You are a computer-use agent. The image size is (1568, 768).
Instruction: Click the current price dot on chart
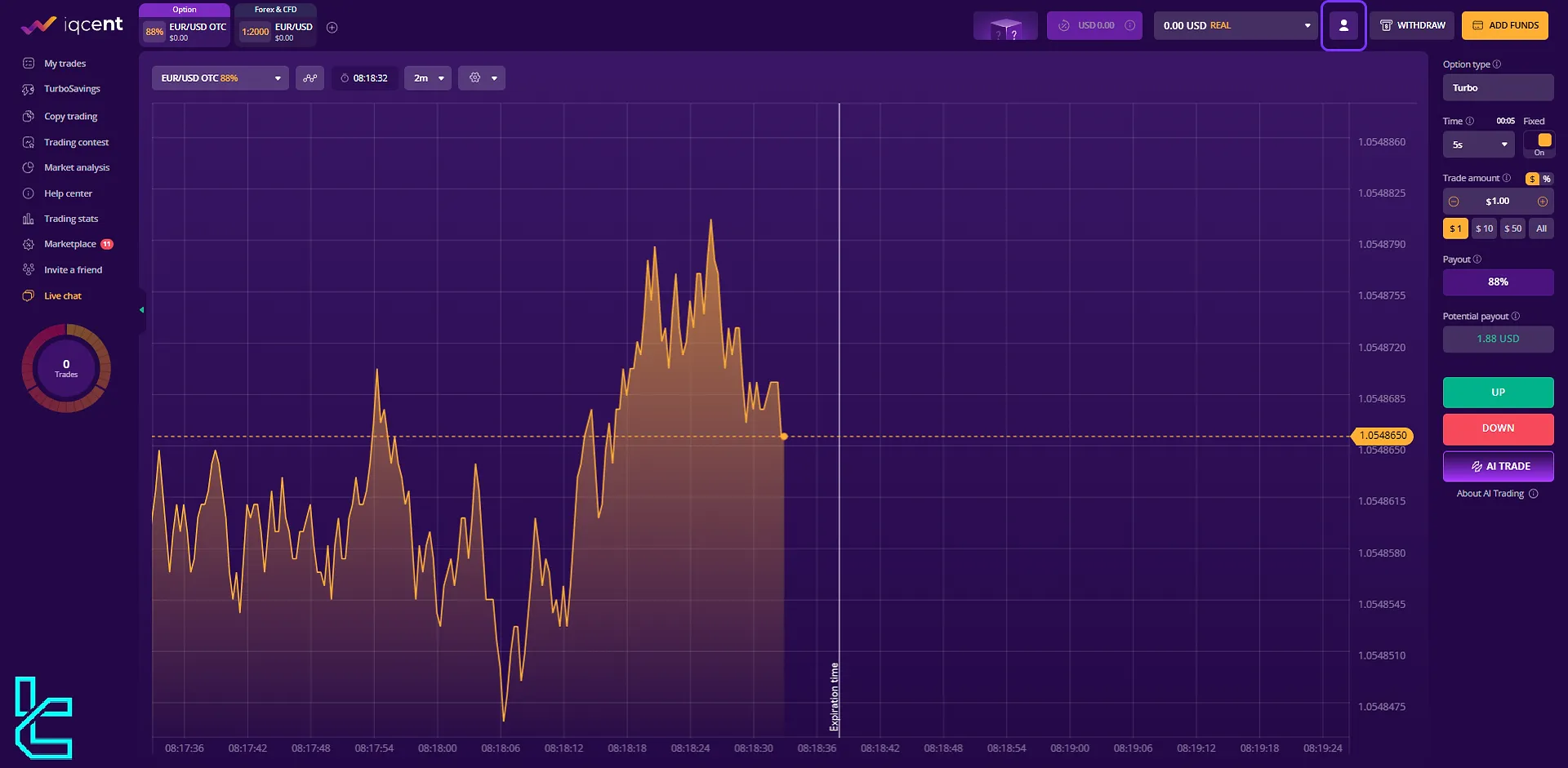pyautogui.click(x=784, y=437)
